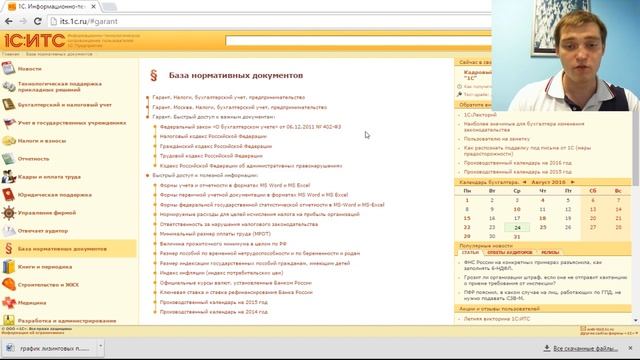
Task: Open Пользователю на заметку link
Action: pos(497,139)
